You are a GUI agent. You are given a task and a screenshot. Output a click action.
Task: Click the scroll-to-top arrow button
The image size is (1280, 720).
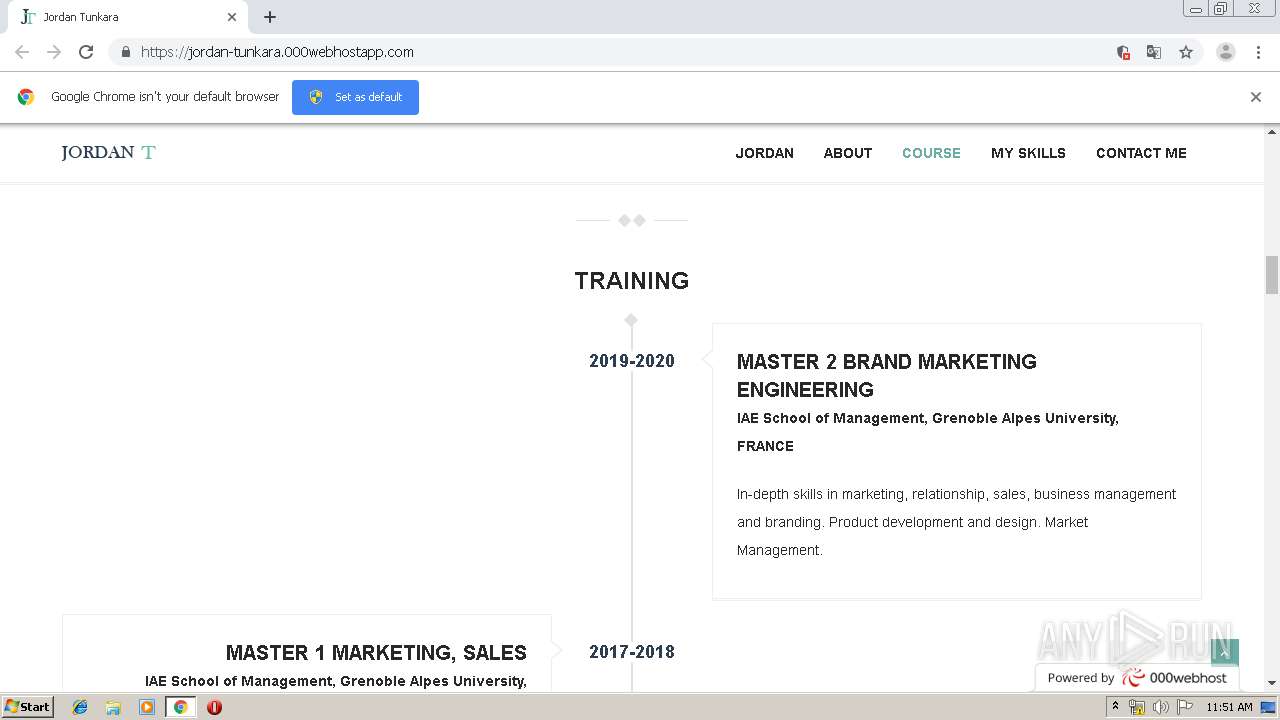1225,652
